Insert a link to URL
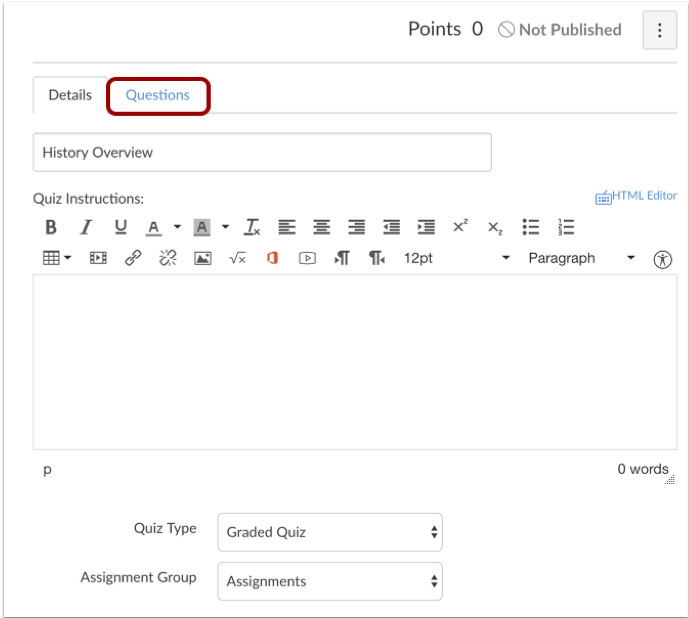The height and width of the screenshot is (618, 689). pos(133,258)
